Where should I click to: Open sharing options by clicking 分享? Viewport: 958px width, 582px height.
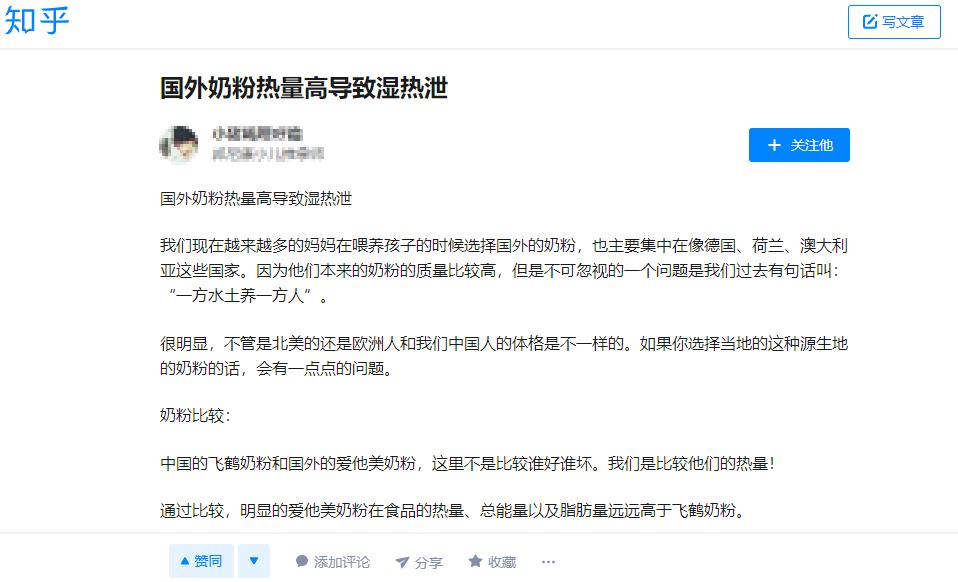[x=420, y=561]
